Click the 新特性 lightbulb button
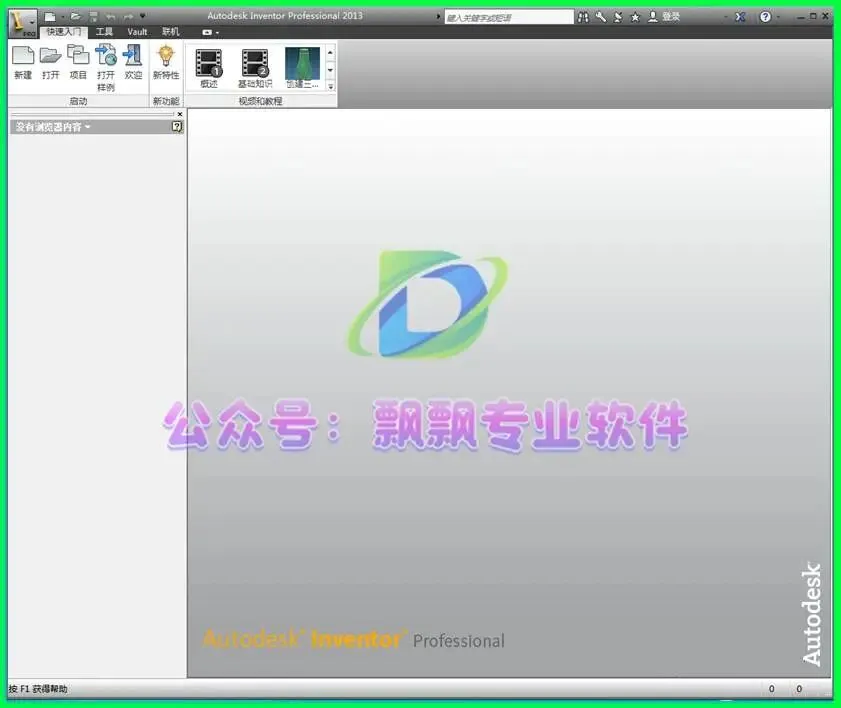This screenshot has width=841, height=708. 166,63
